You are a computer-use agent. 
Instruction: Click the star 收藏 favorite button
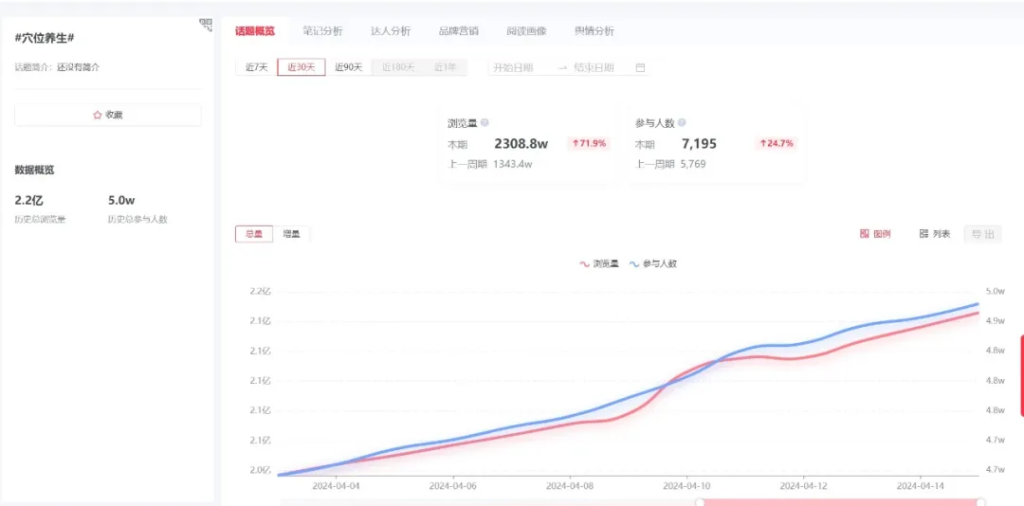(108, 115)
